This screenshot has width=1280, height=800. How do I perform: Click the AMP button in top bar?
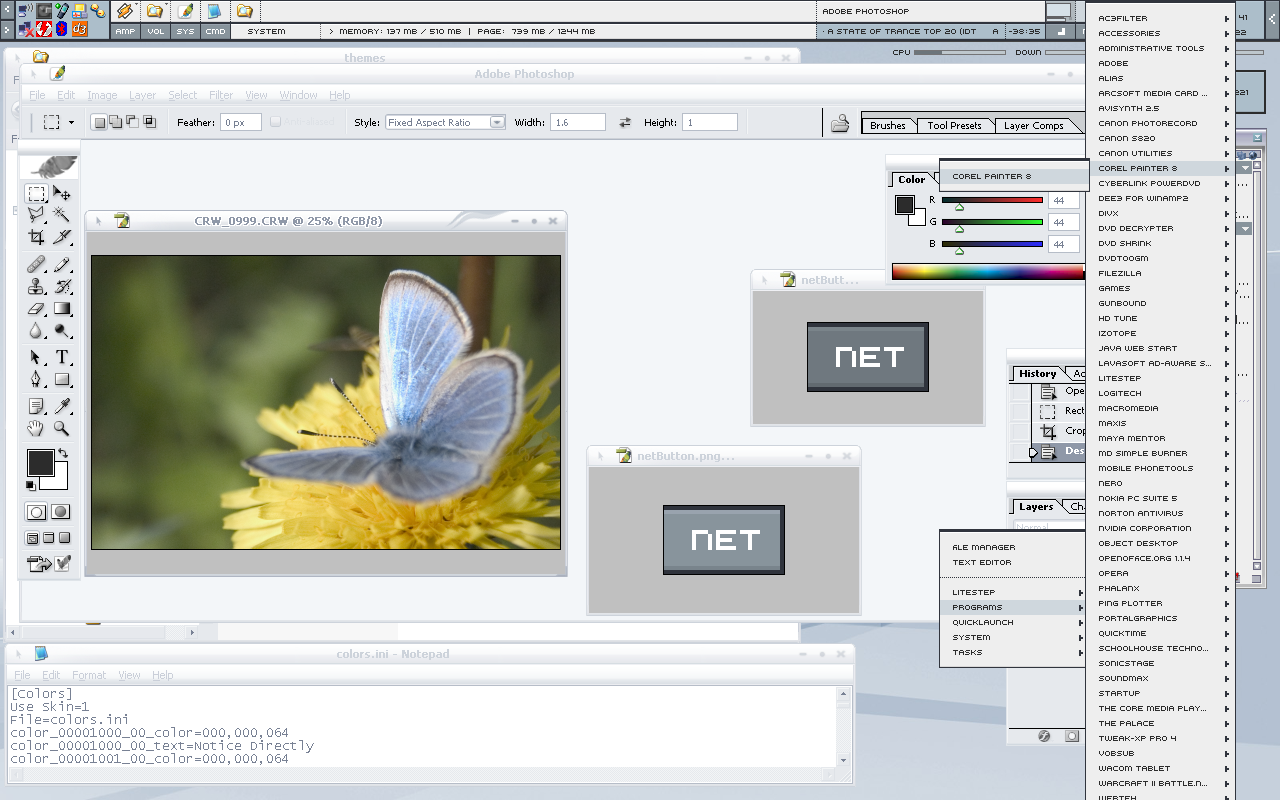tap(125, 31)
